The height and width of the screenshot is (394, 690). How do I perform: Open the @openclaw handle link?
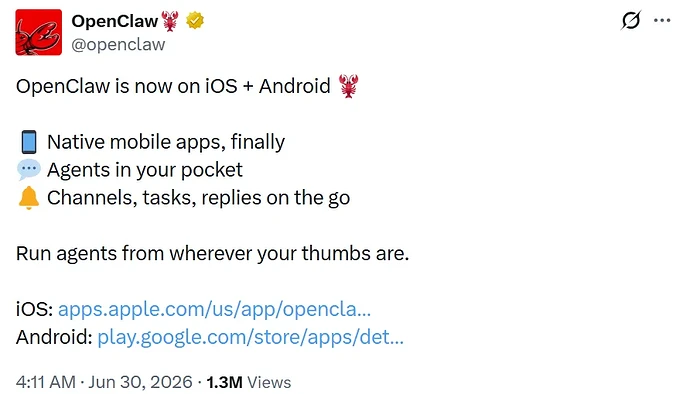pyautogui.click(x=118, y=44)
